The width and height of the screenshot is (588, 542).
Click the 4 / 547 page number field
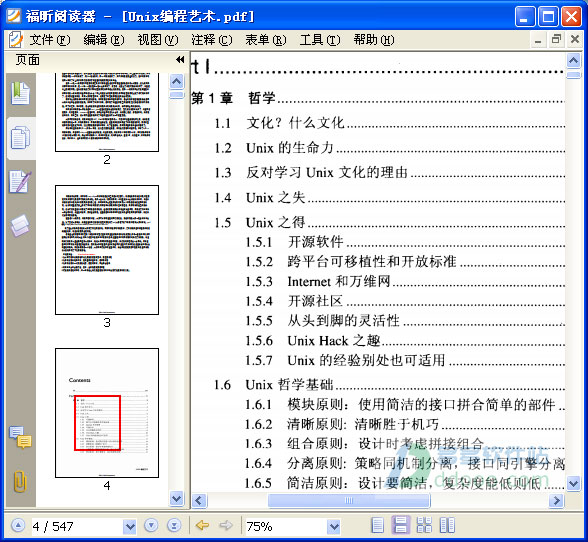[x=77, y=526]
